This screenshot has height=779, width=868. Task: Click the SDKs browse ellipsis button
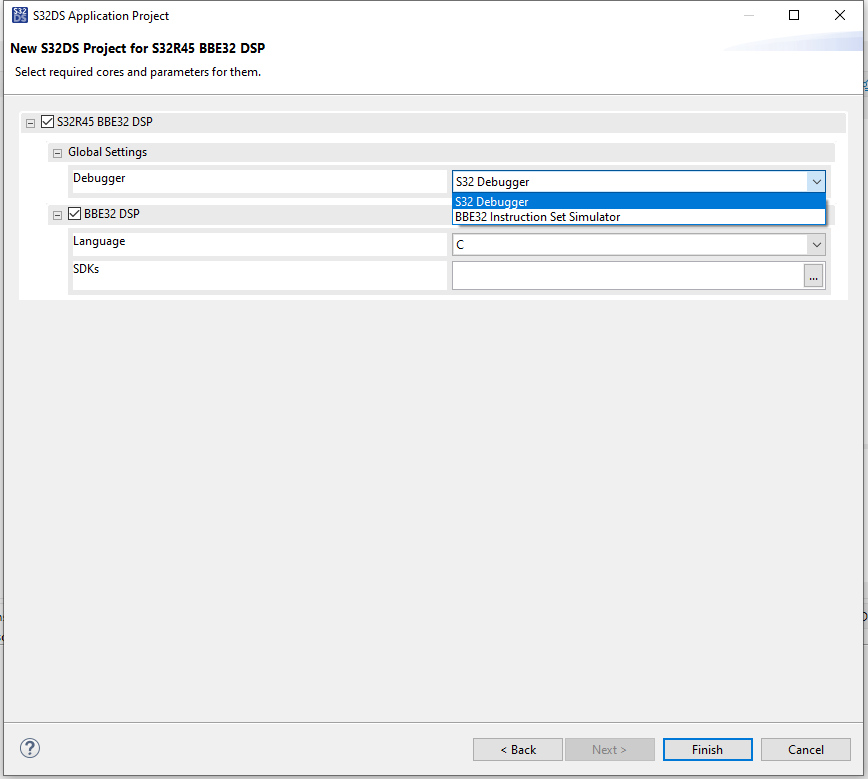coord(813,276)
